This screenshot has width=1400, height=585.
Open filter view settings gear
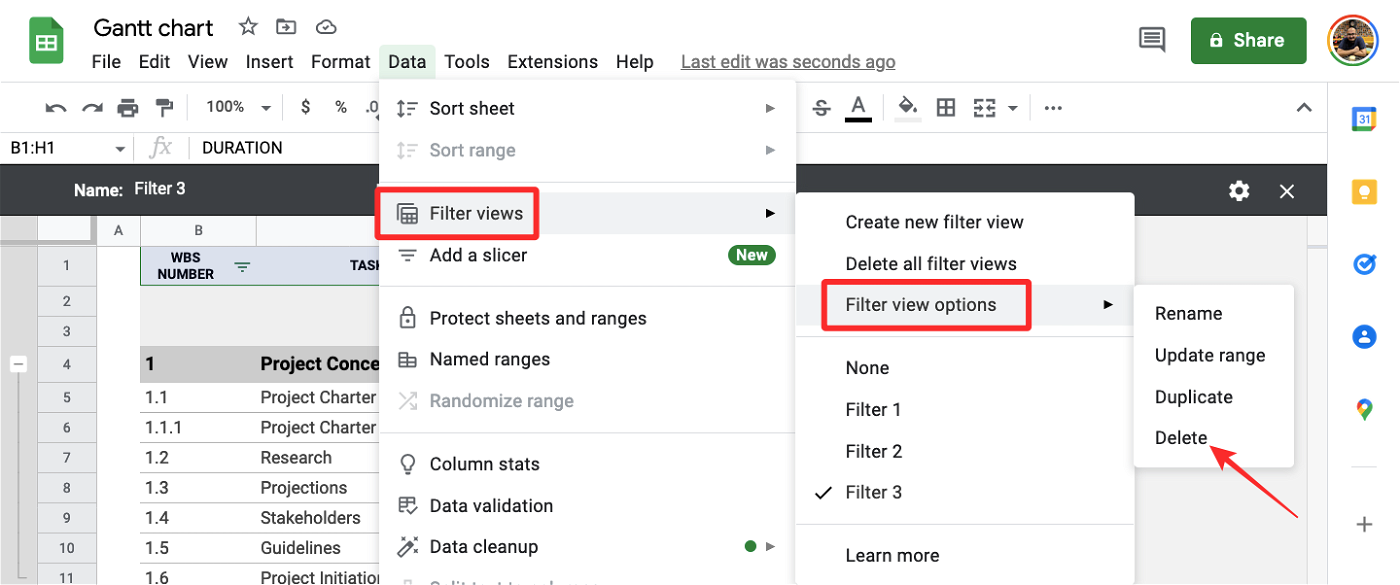click(x=1239, y=190)
